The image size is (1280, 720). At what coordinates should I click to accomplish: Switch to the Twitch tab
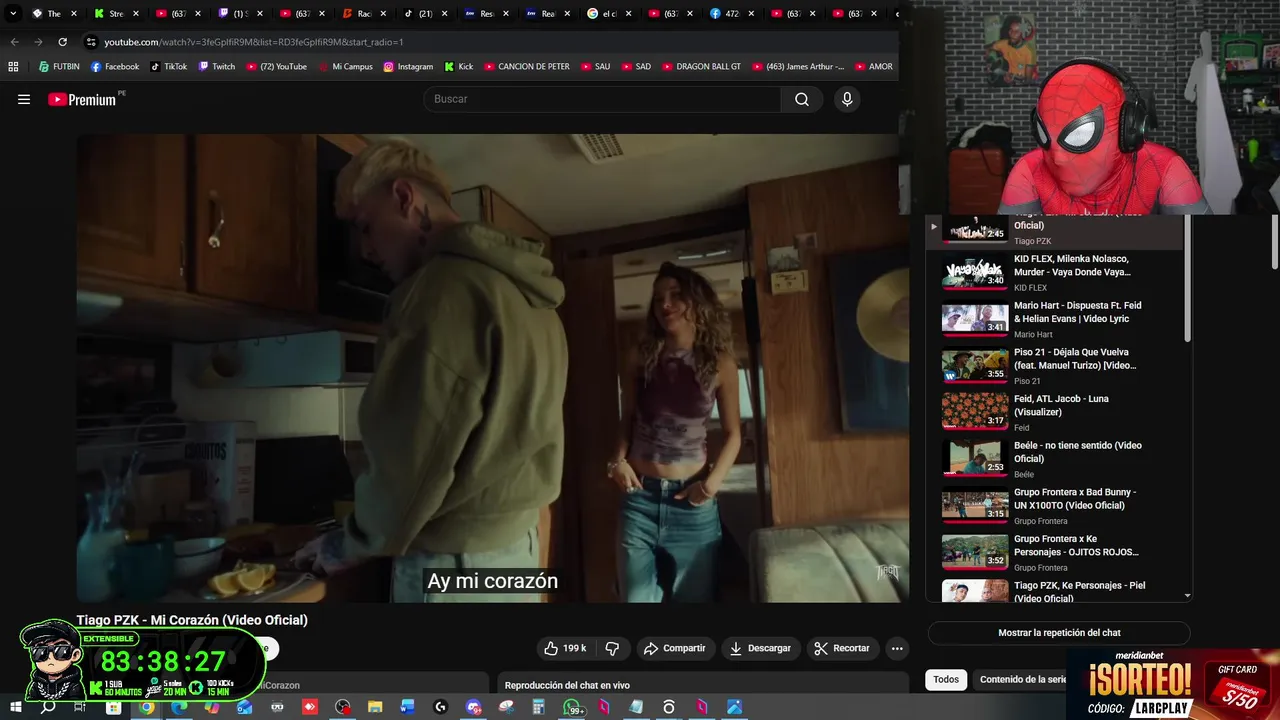[x=240, y=14]
